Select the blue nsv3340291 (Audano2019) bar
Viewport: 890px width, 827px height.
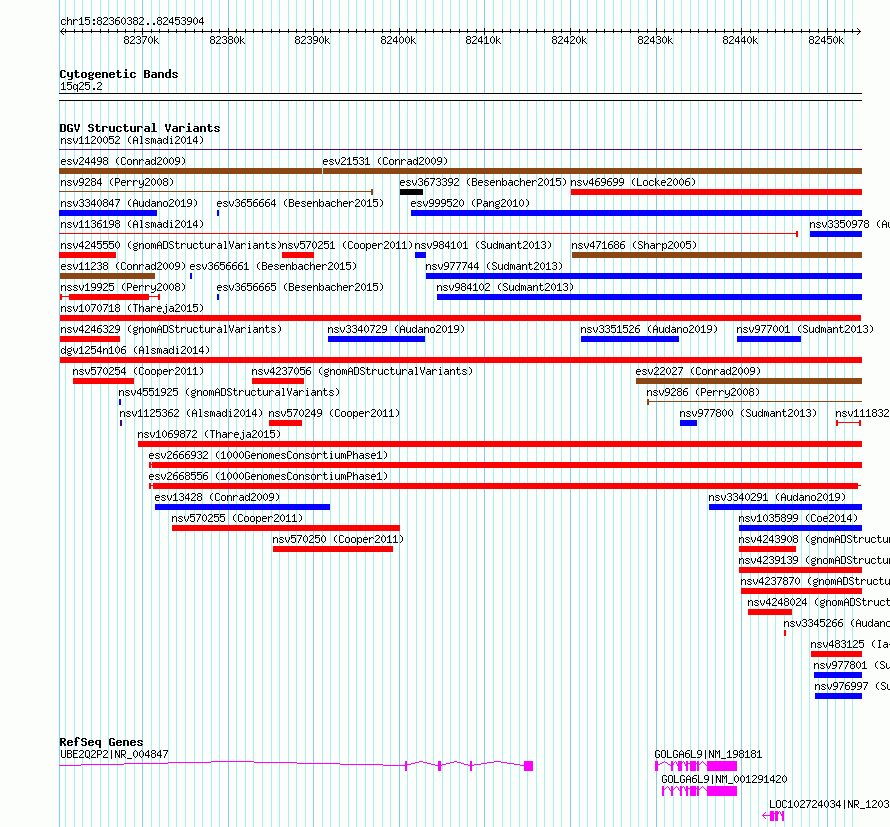pos(785,507)
